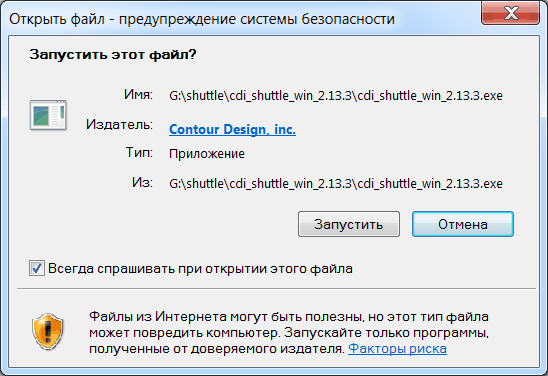Click the 'Отмена' button
548x376 pixels.
463,224
